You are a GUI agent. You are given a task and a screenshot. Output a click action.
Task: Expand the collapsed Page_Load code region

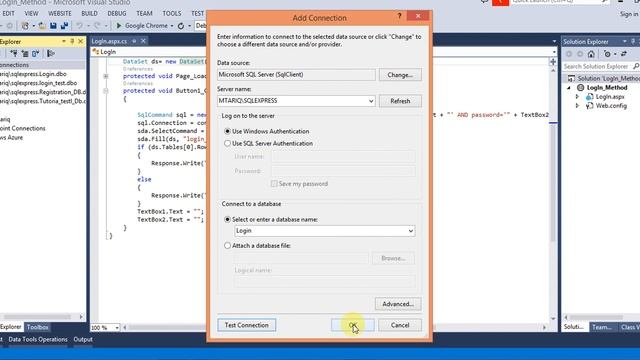coord(106,76)
